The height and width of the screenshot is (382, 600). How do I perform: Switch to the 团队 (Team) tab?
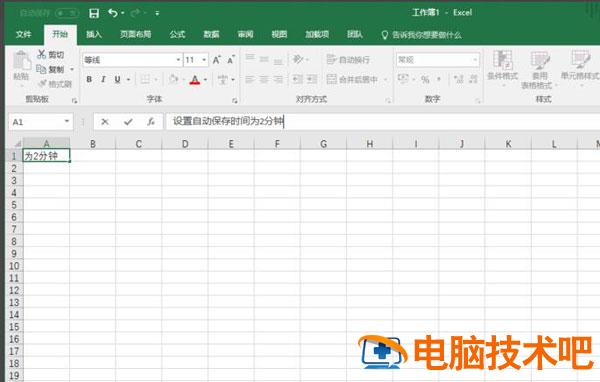pos(354,34)
